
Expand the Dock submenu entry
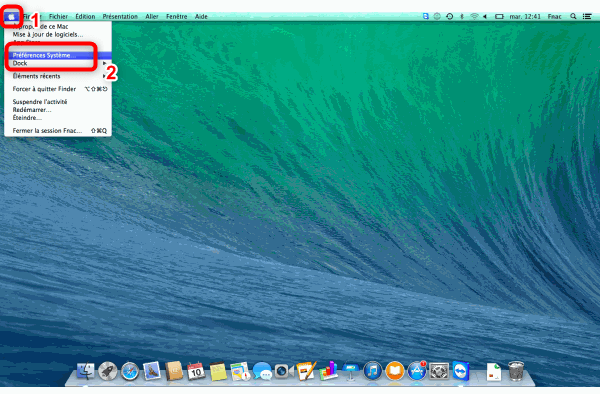pos(58,63)
